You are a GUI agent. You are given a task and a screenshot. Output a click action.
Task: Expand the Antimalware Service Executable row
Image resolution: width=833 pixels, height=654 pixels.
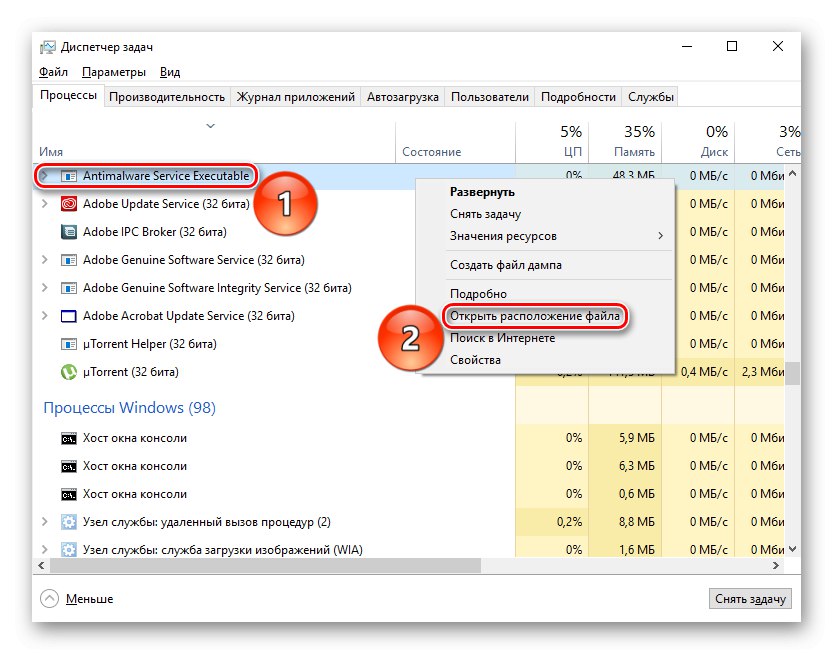(x=44, y=176)
